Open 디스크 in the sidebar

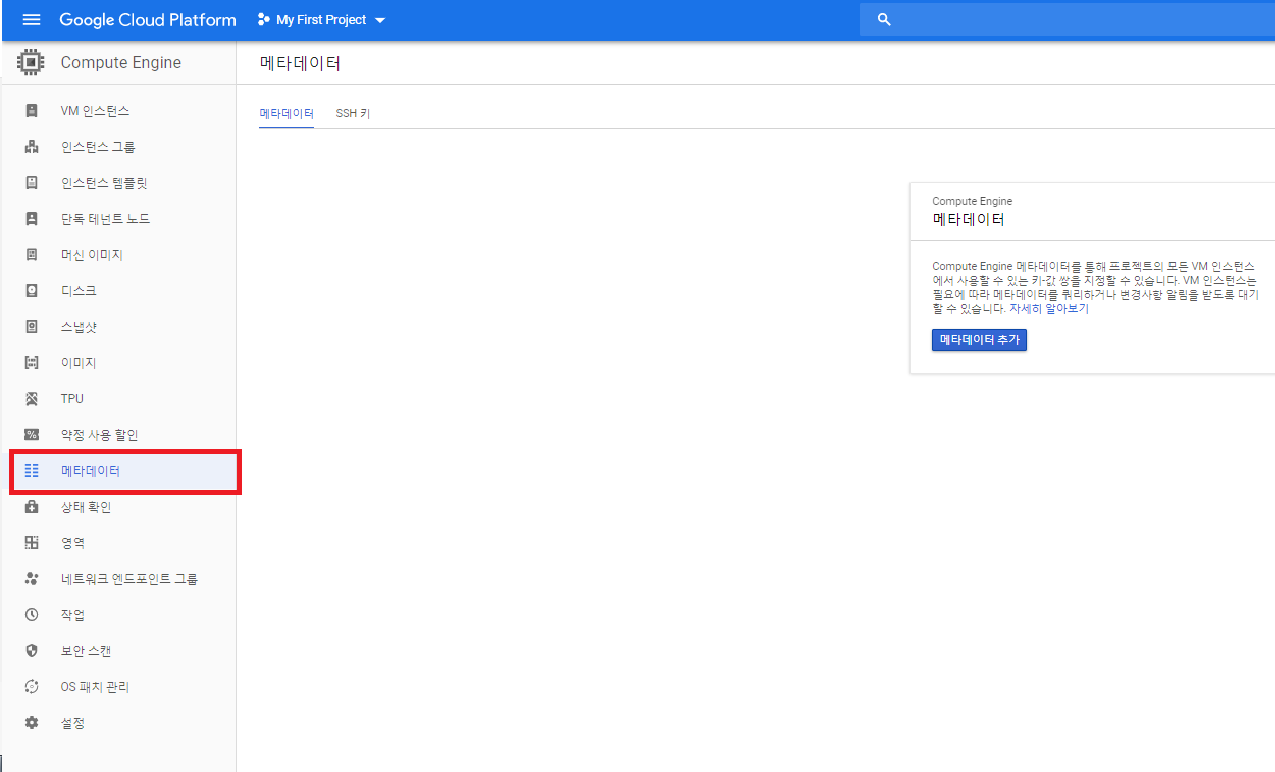coord(78,291)
